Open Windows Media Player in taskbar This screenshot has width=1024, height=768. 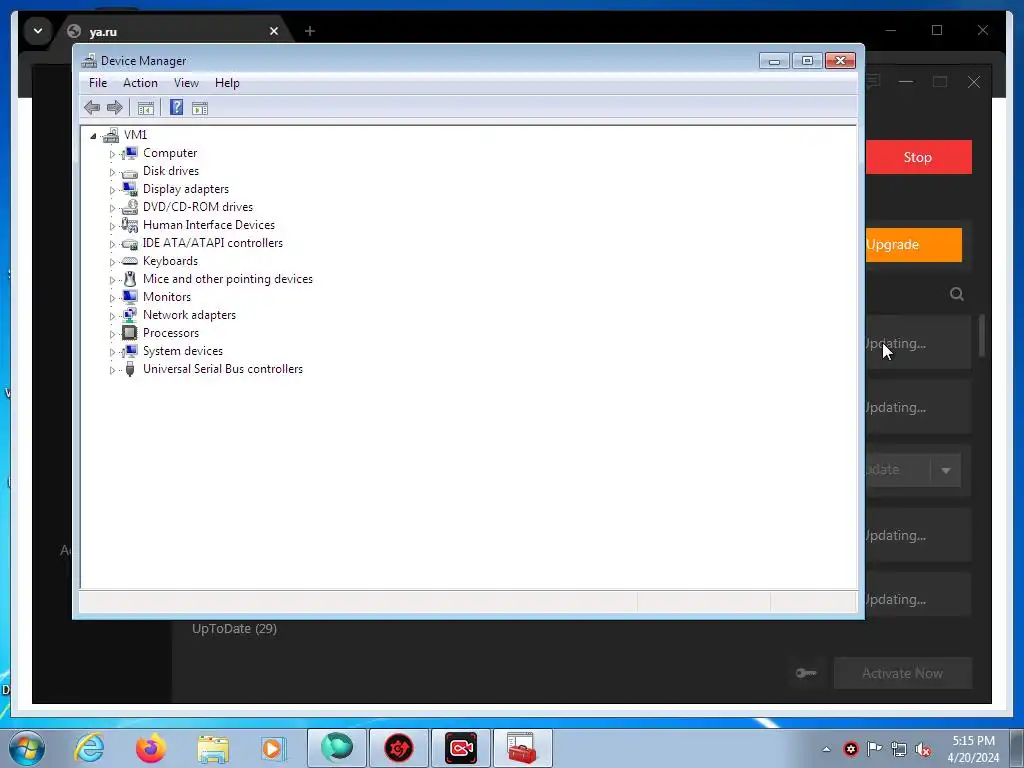pyautogui.click(x=274, y=748)
